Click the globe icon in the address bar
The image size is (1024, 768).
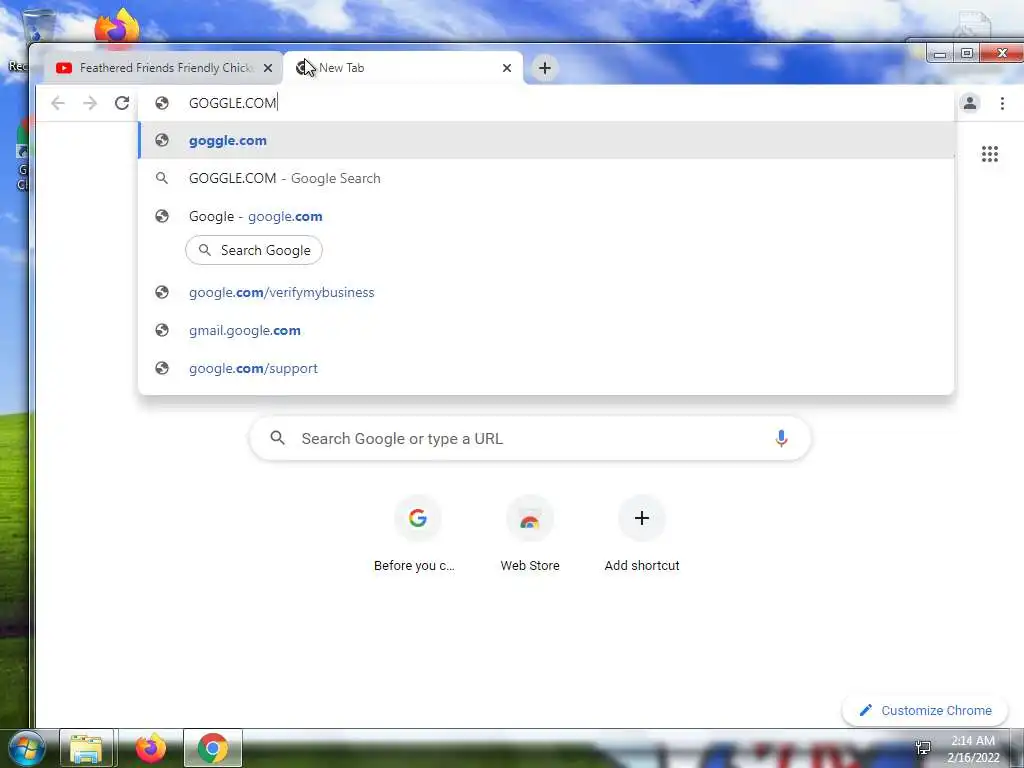162,103
